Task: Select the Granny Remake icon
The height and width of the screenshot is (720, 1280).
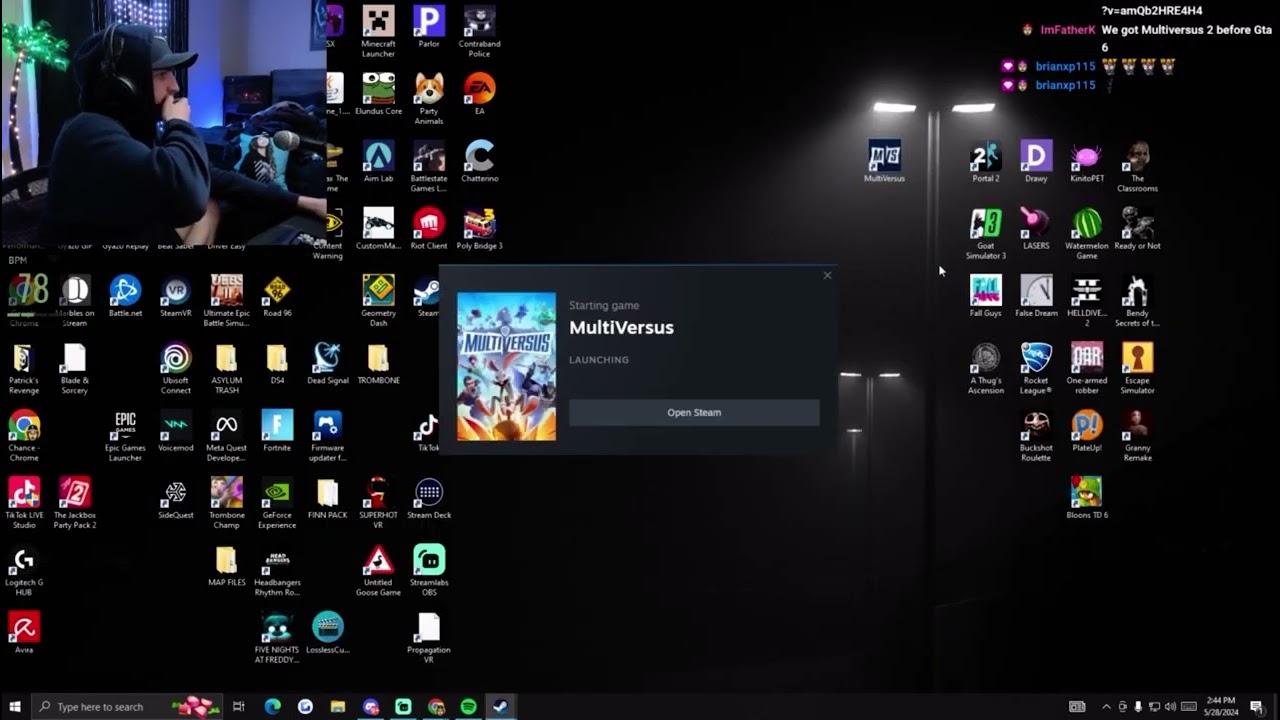Action: coord(1137,435)
